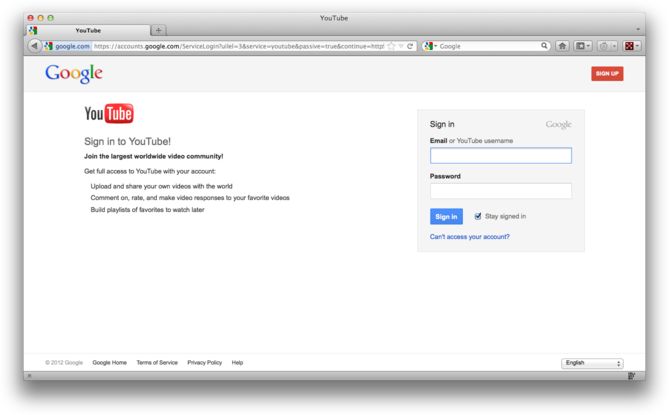This screenshot has width=669, height=415.
Task: Focus the Password input field
Action: click(x=500, y=191)
